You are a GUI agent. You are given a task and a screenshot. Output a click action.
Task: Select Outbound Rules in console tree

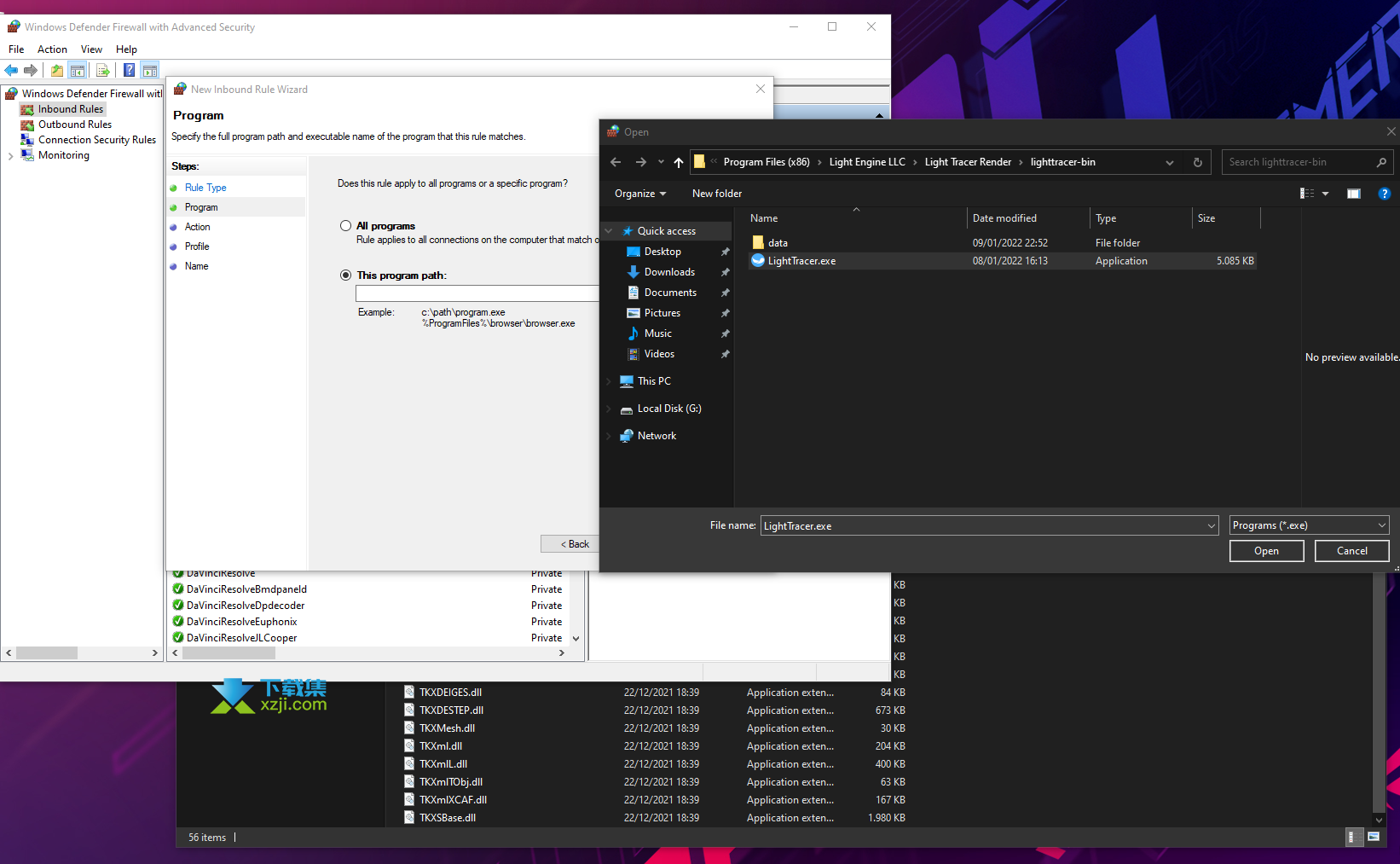click(x=75, y=125)
